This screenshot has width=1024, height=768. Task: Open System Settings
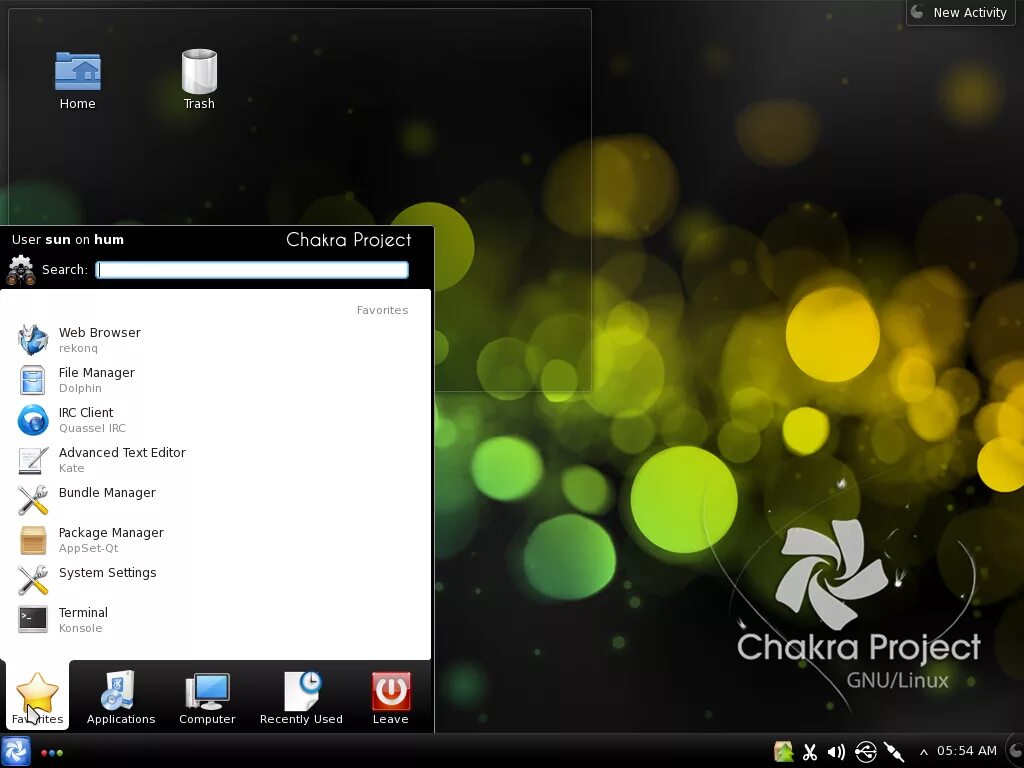107,572
